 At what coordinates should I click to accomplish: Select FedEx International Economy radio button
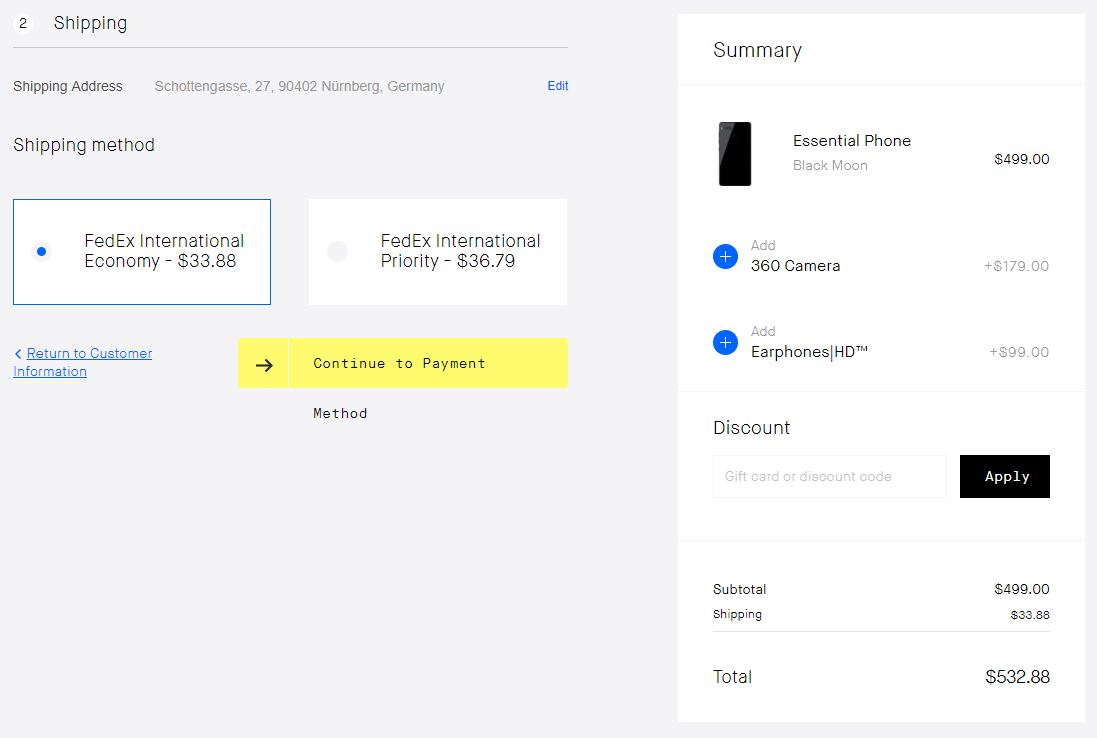coord(41,251)
